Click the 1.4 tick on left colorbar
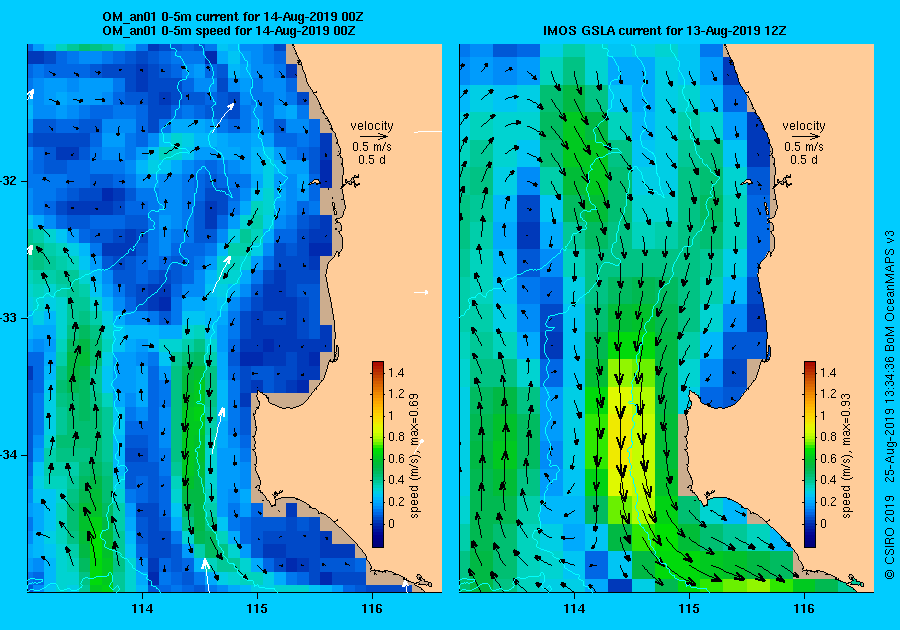The width and height of the screenshot is (900, 630). [x=396, y=373]
